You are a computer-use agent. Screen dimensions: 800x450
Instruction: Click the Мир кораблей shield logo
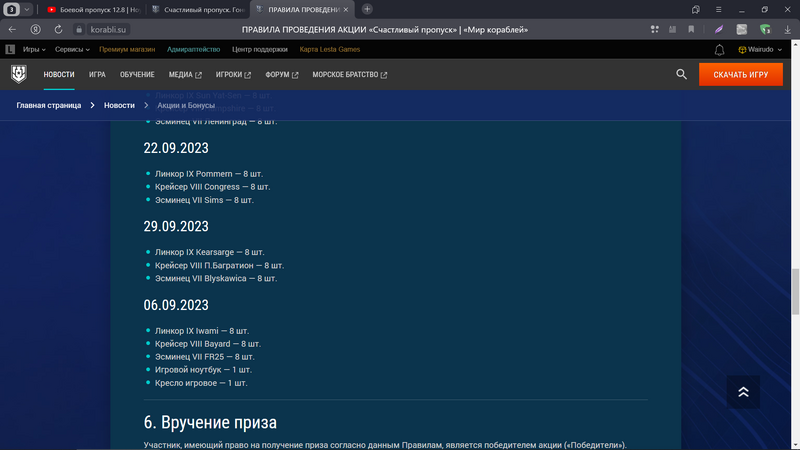coord(19,74)
